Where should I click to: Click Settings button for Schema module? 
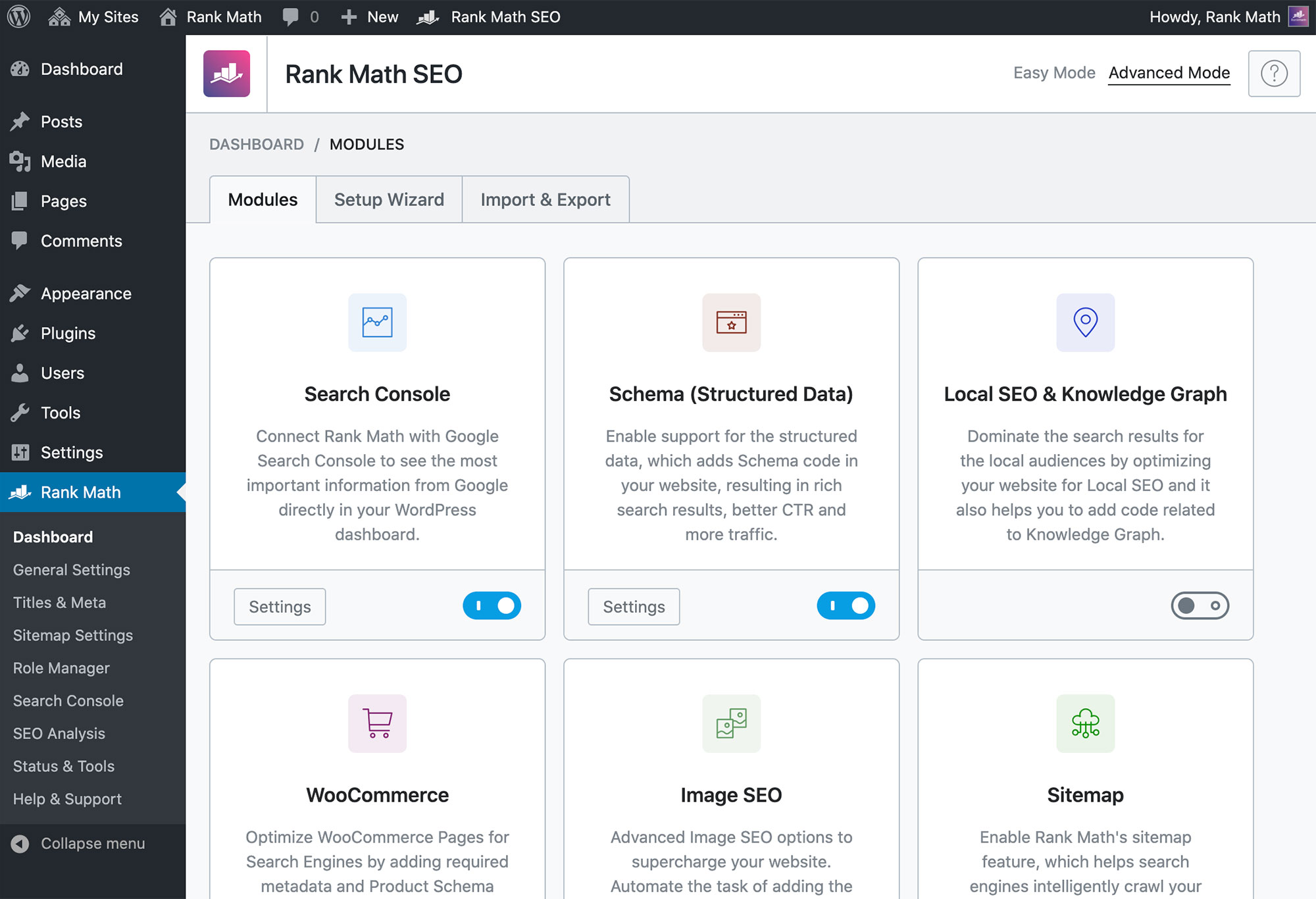point(633,606)
